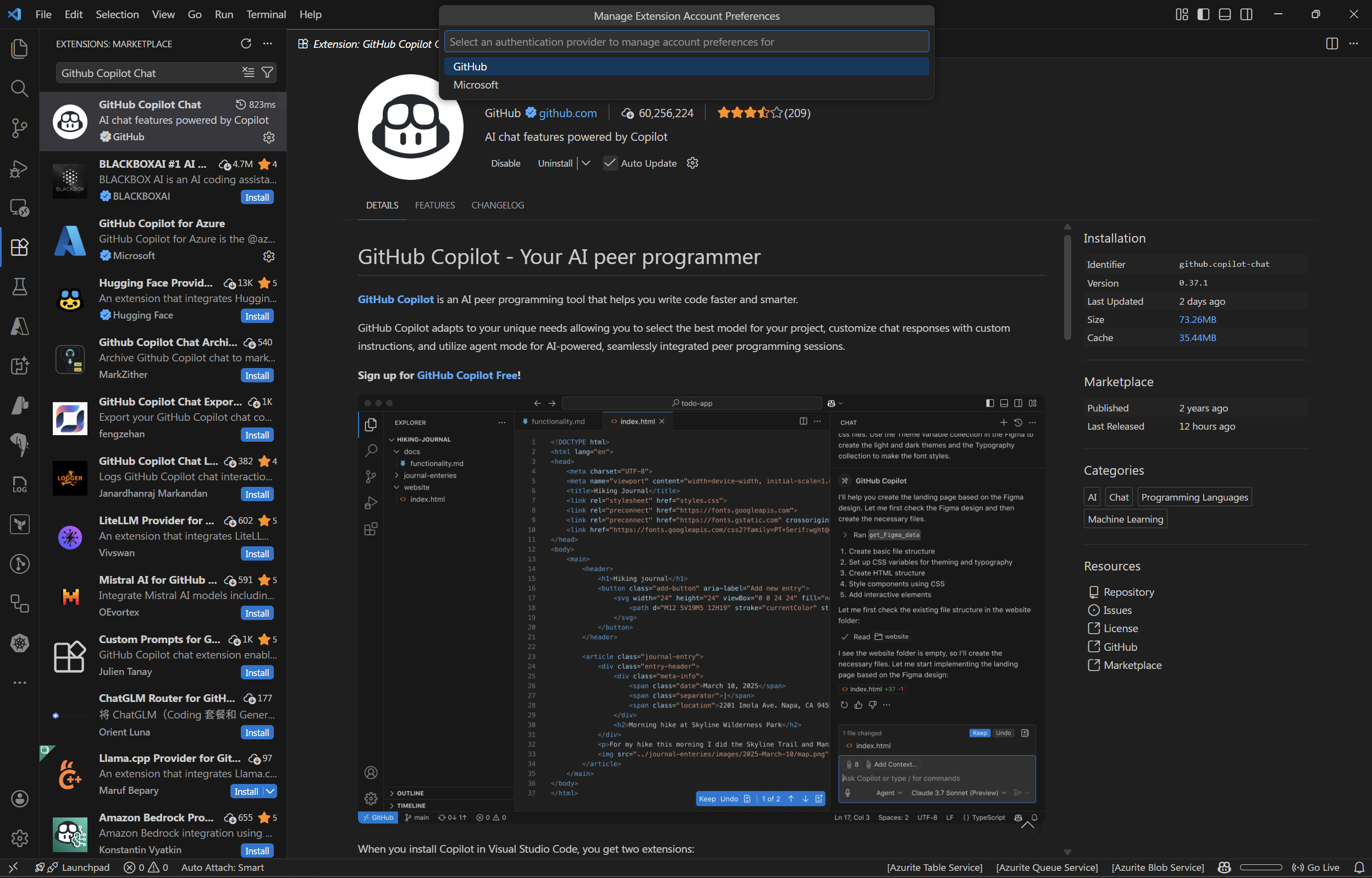This screenshot has height=878, width=1372.
Task: Select the Machine Learning category tag
Action: pyautogui.click(x=1125, y=519)
